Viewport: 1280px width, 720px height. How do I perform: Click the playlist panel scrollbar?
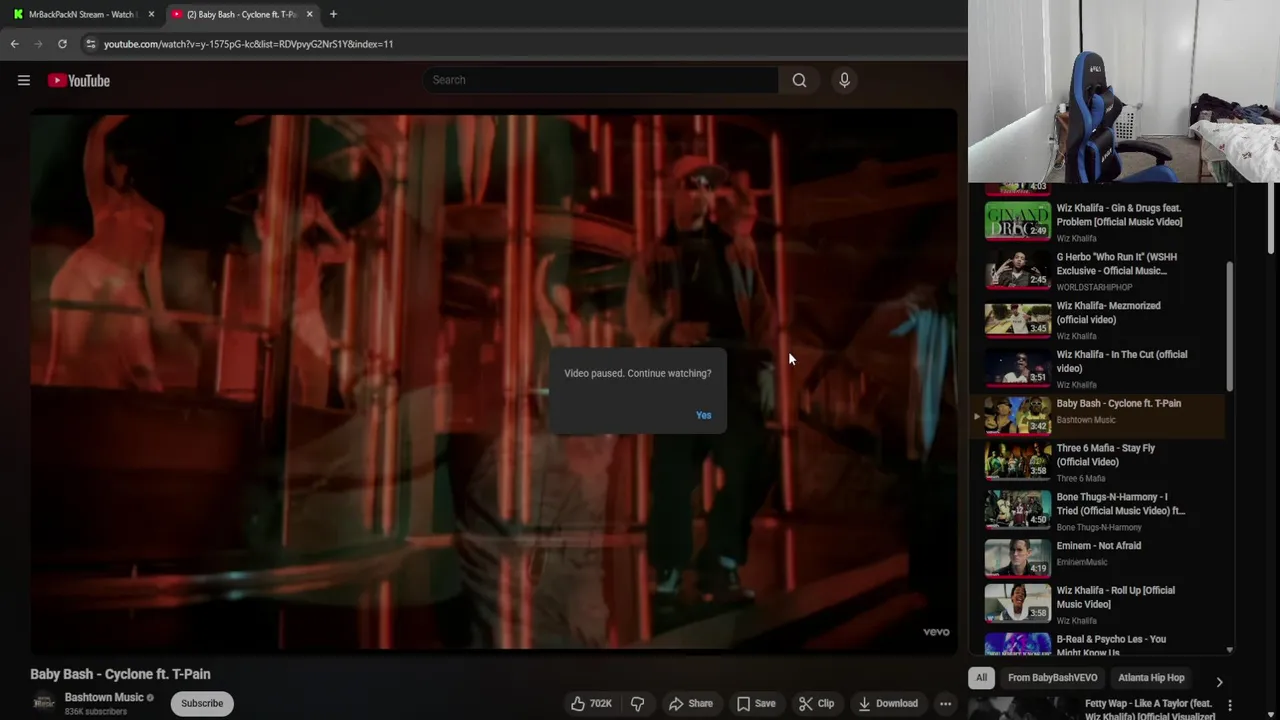[x=1230, y=326]
